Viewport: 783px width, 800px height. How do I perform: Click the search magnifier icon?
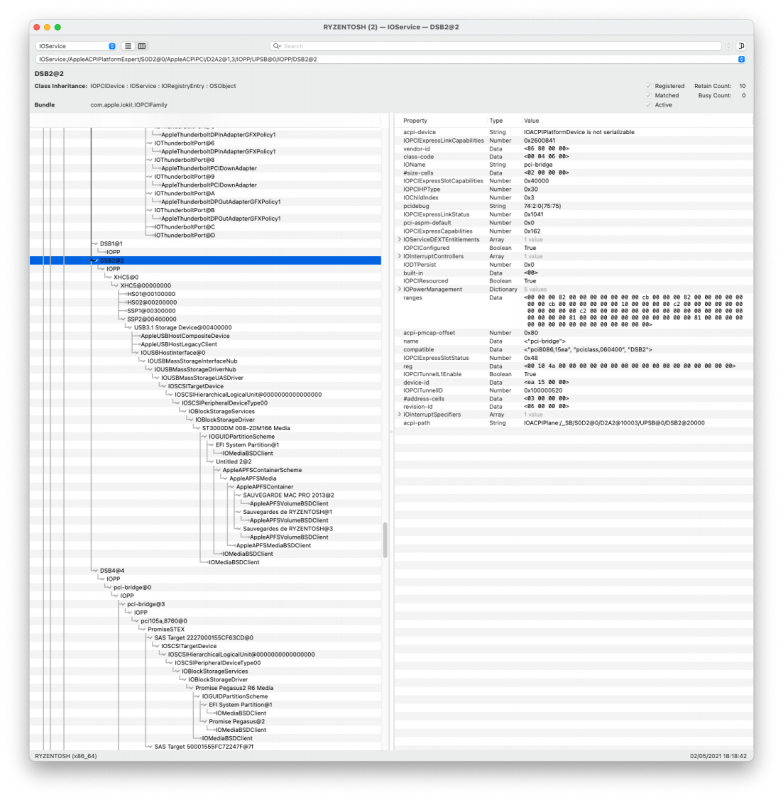click(x=276, y=46)
